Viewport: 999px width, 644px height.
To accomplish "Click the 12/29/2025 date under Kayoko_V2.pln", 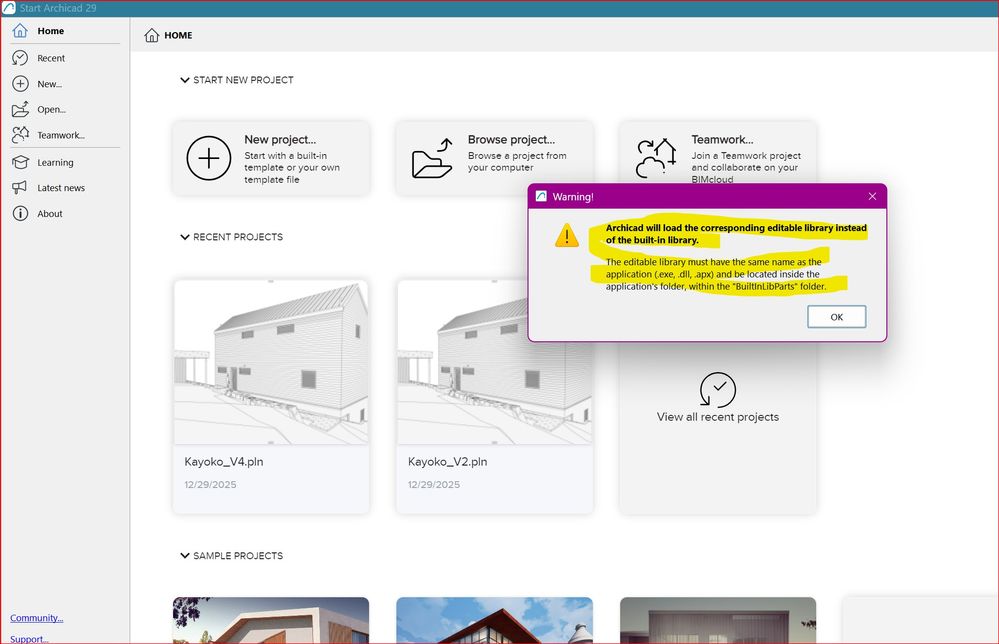I will tap(434, 485).
